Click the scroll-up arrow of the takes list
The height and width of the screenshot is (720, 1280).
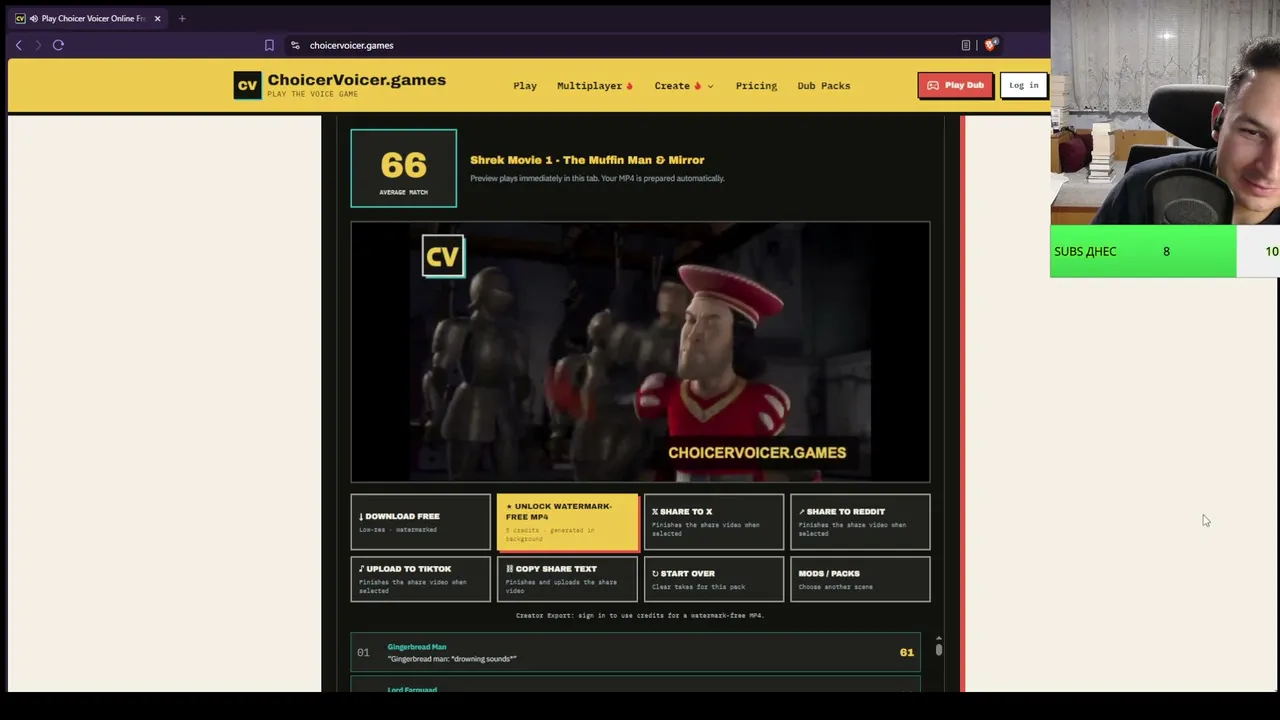pyautogui.click(x=939, y=637)
